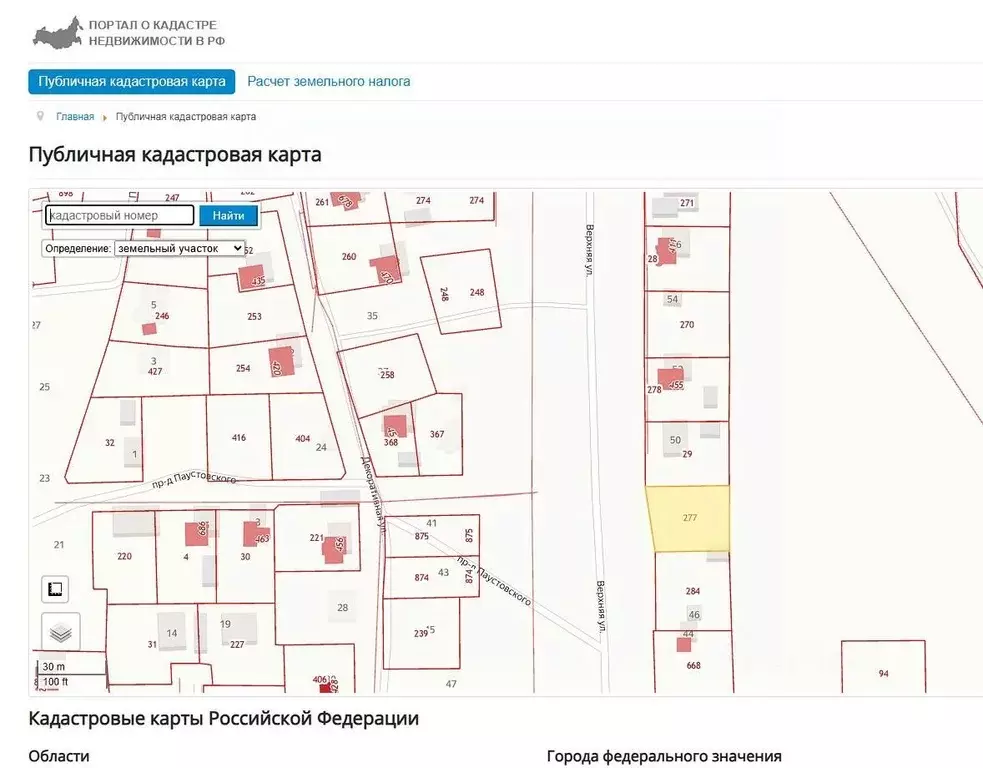Click parcel 220 on the map
983x768 pixels.
[x=124, y=555]
